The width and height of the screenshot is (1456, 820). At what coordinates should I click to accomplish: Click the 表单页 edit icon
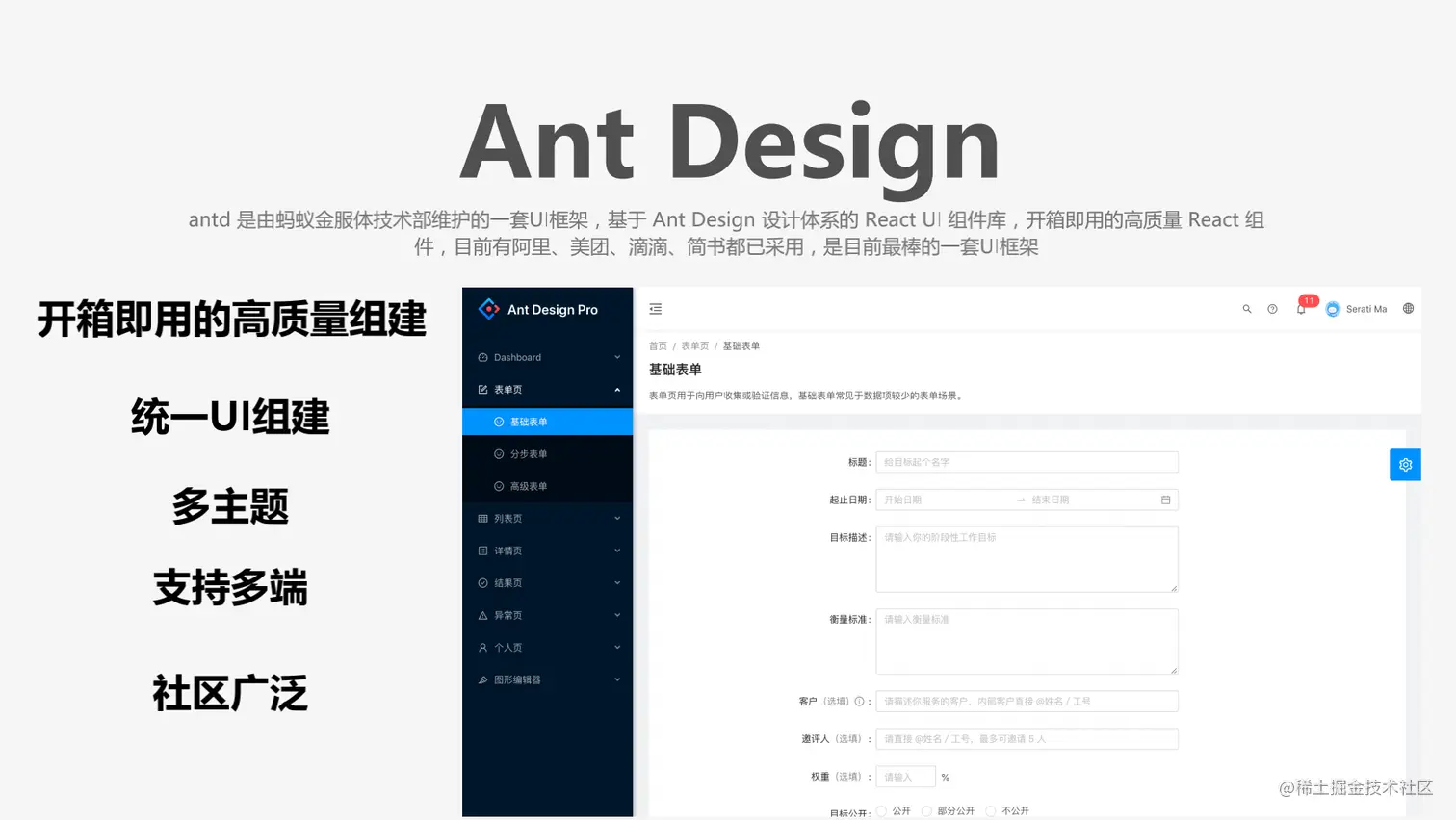pyautogui.click(x=482, y=390)
